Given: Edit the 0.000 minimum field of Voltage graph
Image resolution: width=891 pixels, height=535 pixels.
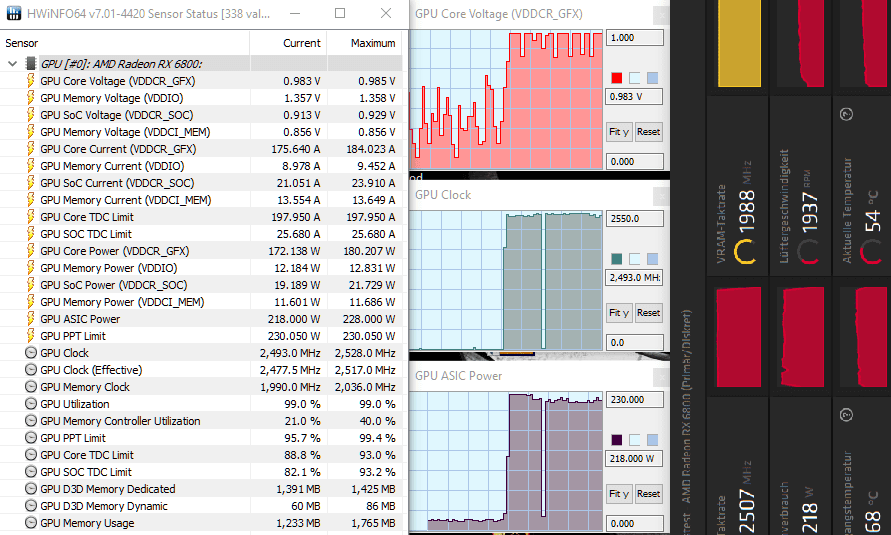Looking at the screenshot, I should point(634,162).
